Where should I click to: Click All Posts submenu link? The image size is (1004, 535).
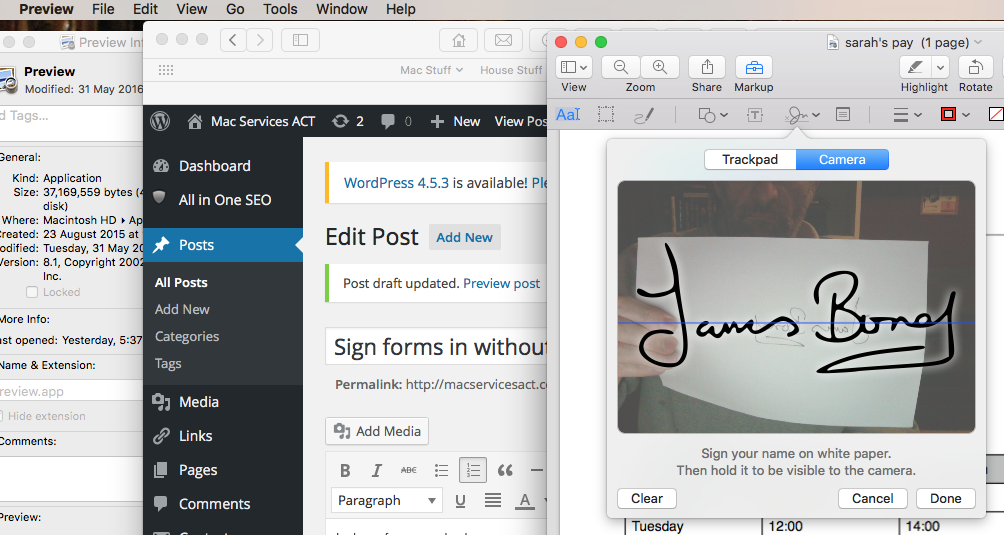click(181, 282)
